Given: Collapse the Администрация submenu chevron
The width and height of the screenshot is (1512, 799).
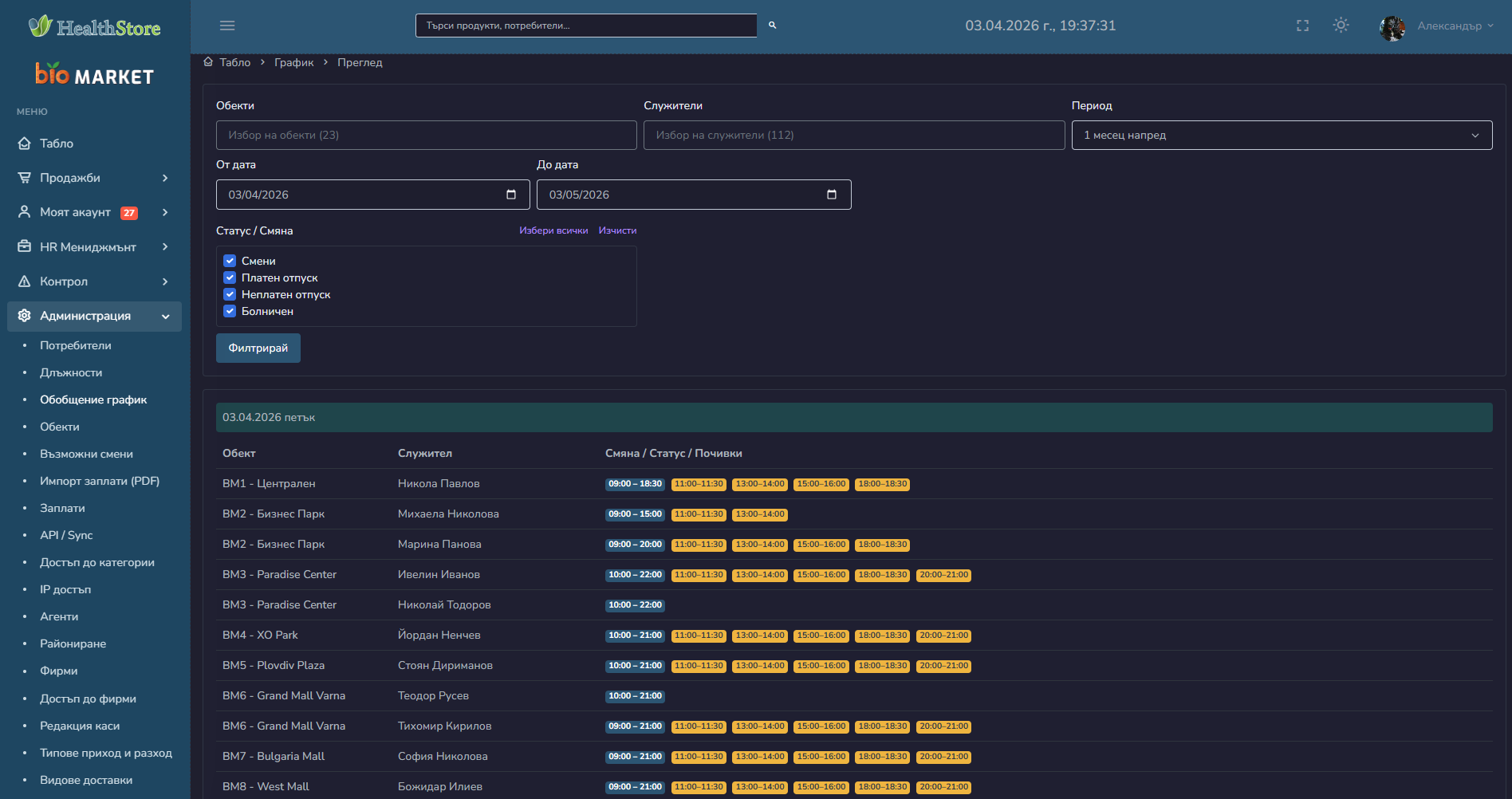Looking at the screenshot, I should click(x=165, y=317).
